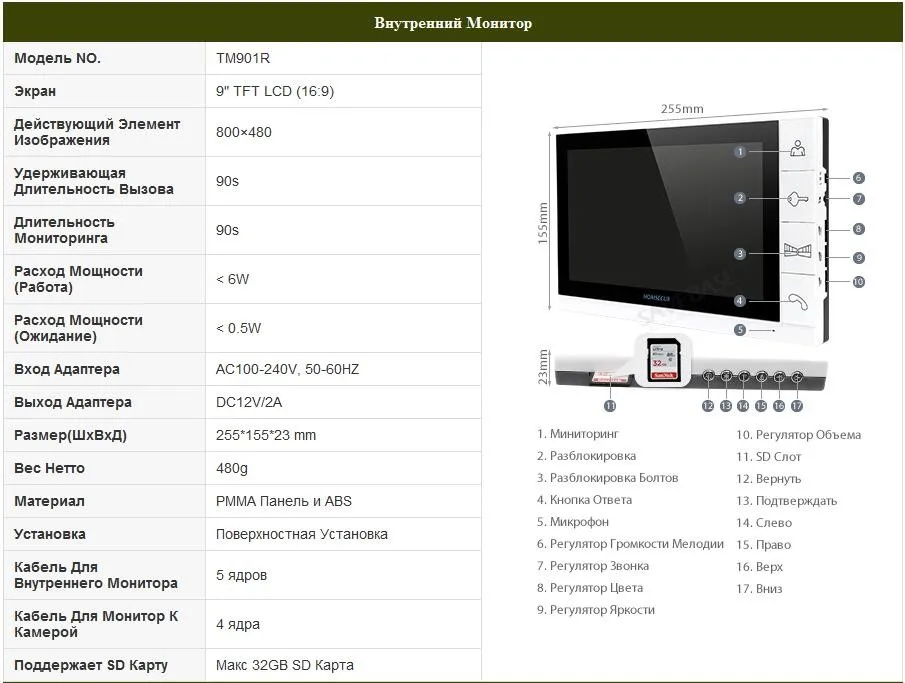Screen dimensions: 905x683
Task: Click the gate unlock icon on the device
Action: [798, 251]
